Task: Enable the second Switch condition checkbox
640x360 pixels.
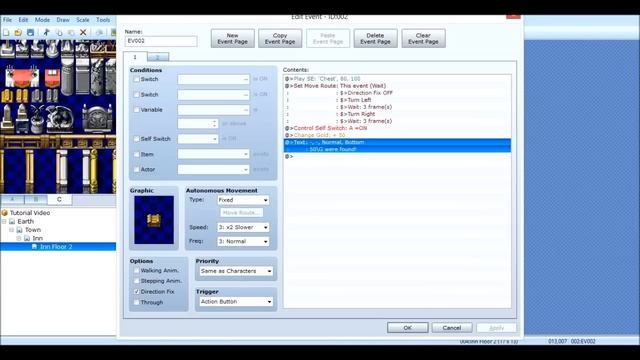Action: (136, 95)
